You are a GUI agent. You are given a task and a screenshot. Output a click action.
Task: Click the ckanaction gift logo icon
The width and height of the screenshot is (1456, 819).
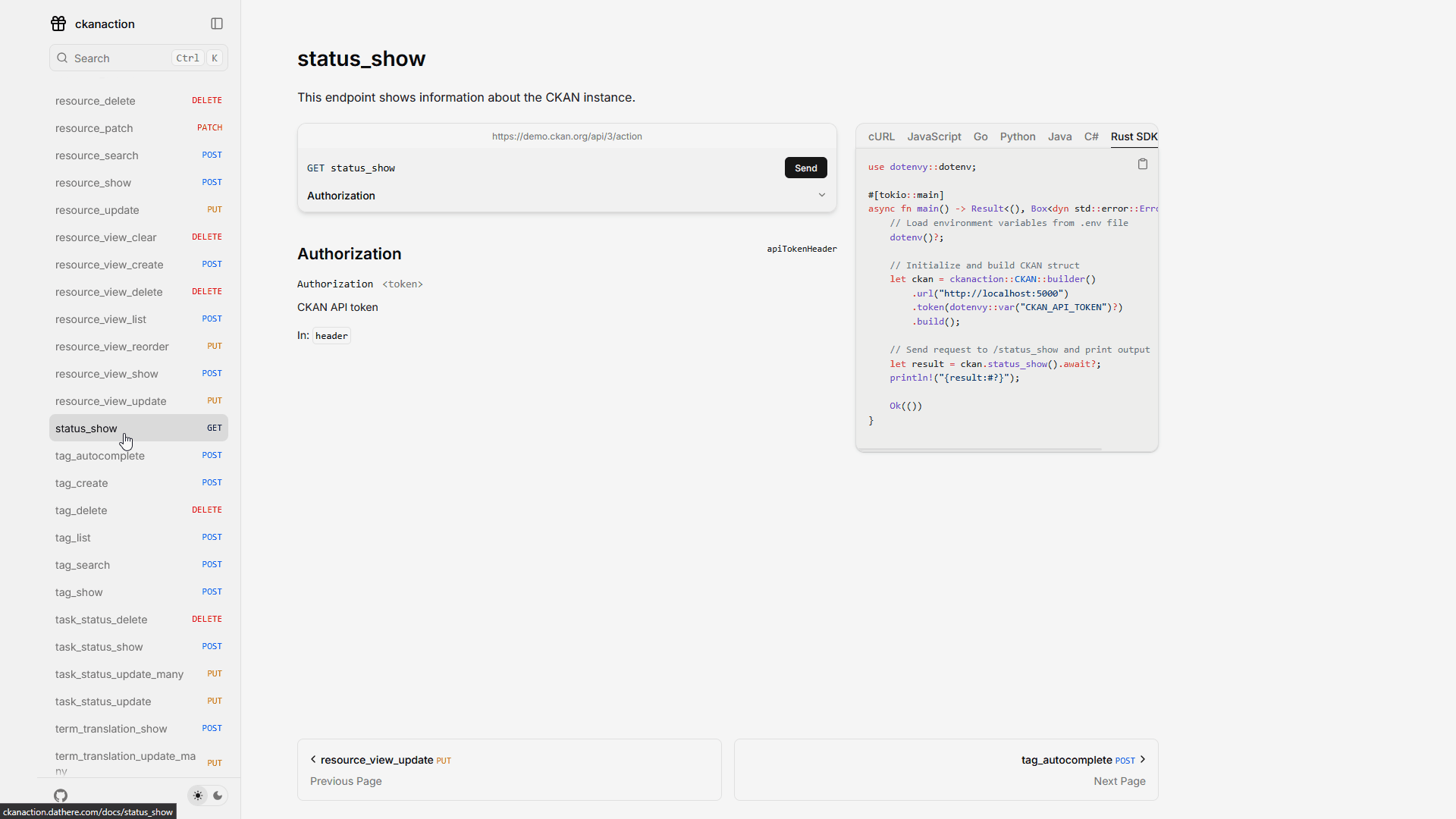pyautogui.click(x=58, y=24)
